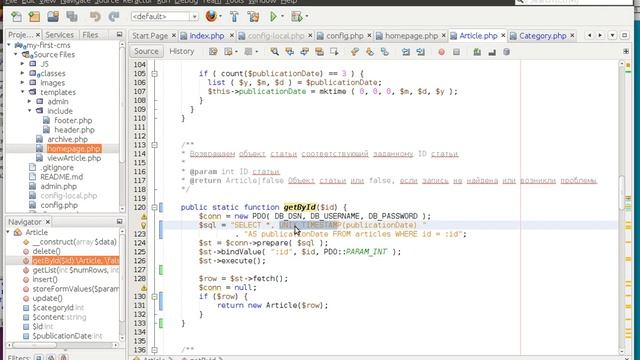Jump to the last edit location icon

[x=213, y=52]
